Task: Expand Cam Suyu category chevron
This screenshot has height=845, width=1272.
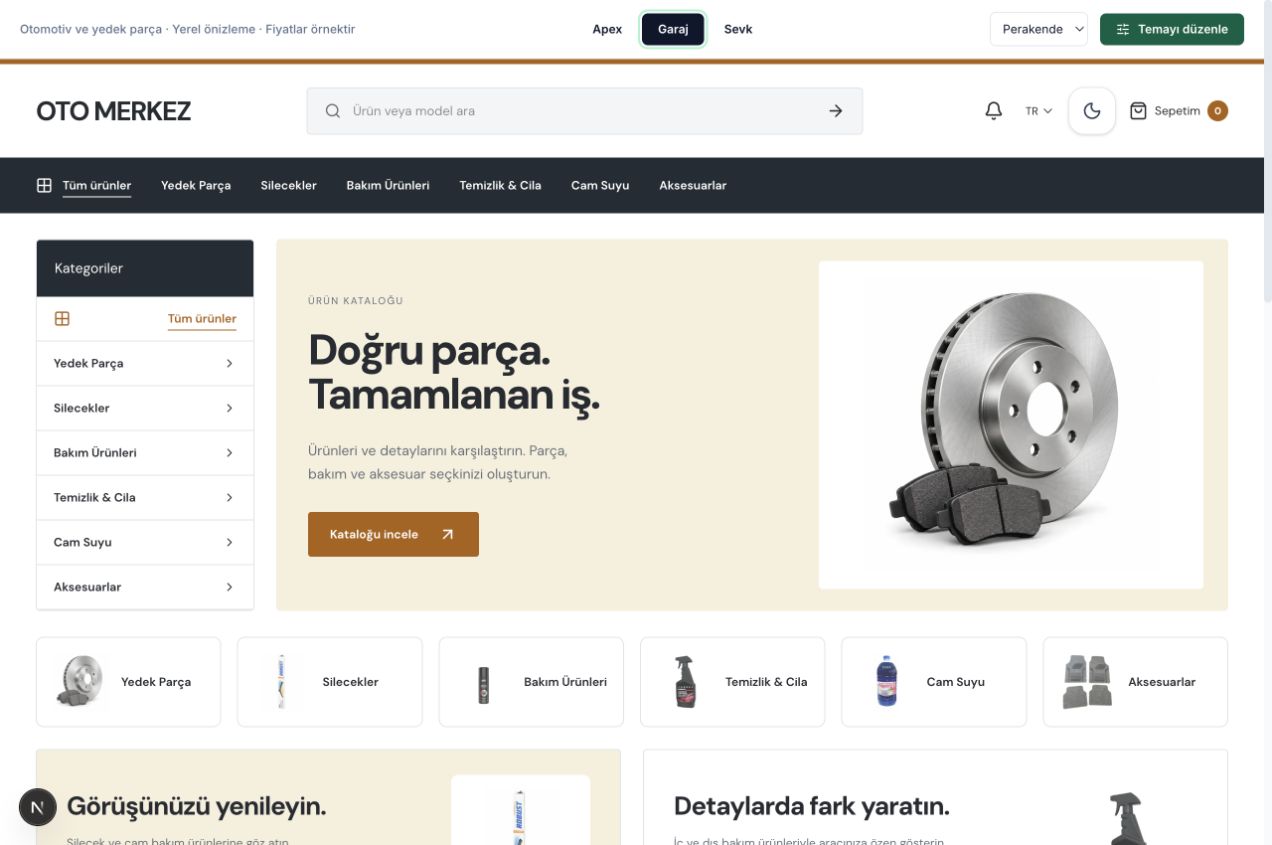Action: click(229, 542)
